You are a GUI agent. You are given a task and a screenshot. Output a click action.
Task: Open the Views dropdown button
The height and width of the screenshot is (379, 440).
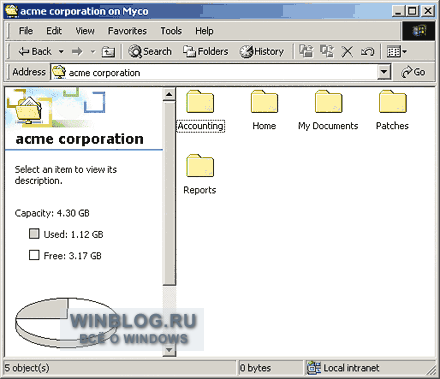click(x=397, y=52)
